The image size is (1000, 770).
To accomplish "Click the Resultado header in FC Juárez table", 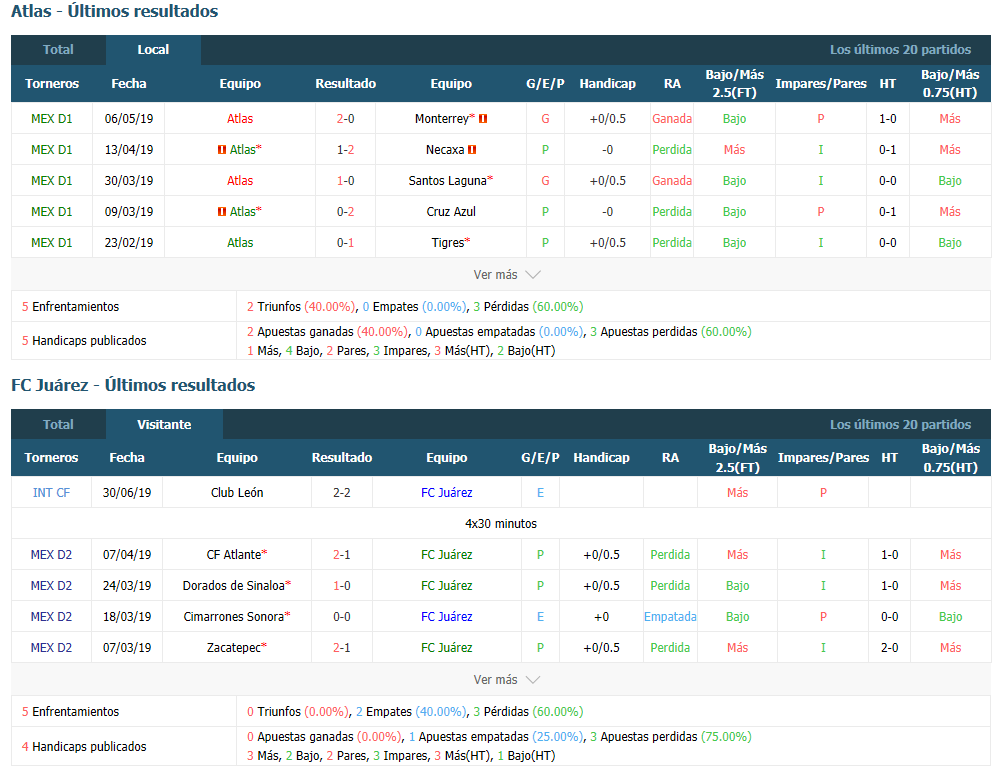I will pyautogui.click(x=342, y=457).
